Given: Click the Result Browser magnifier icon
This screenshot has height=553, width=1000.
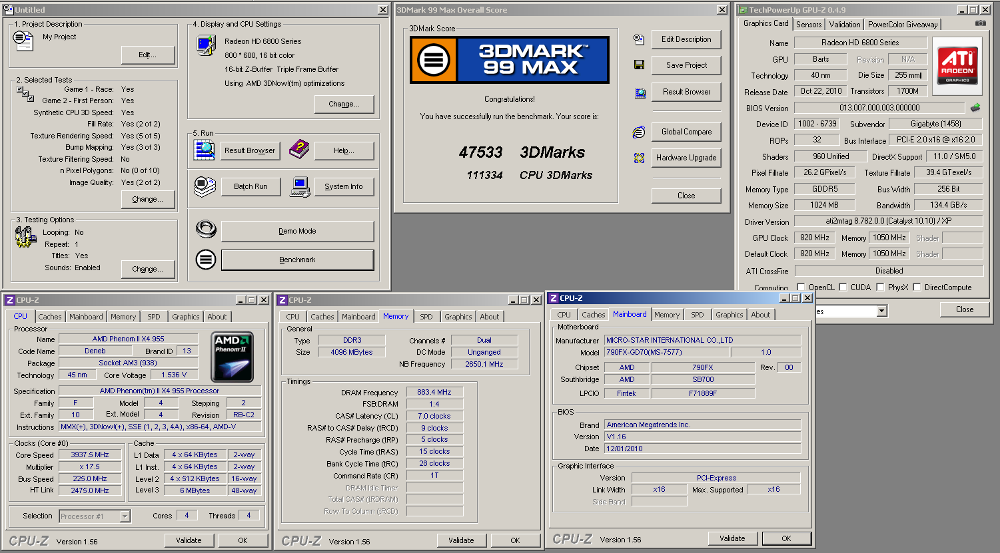Looking at the screenshot, I should [x=205, y=150].
